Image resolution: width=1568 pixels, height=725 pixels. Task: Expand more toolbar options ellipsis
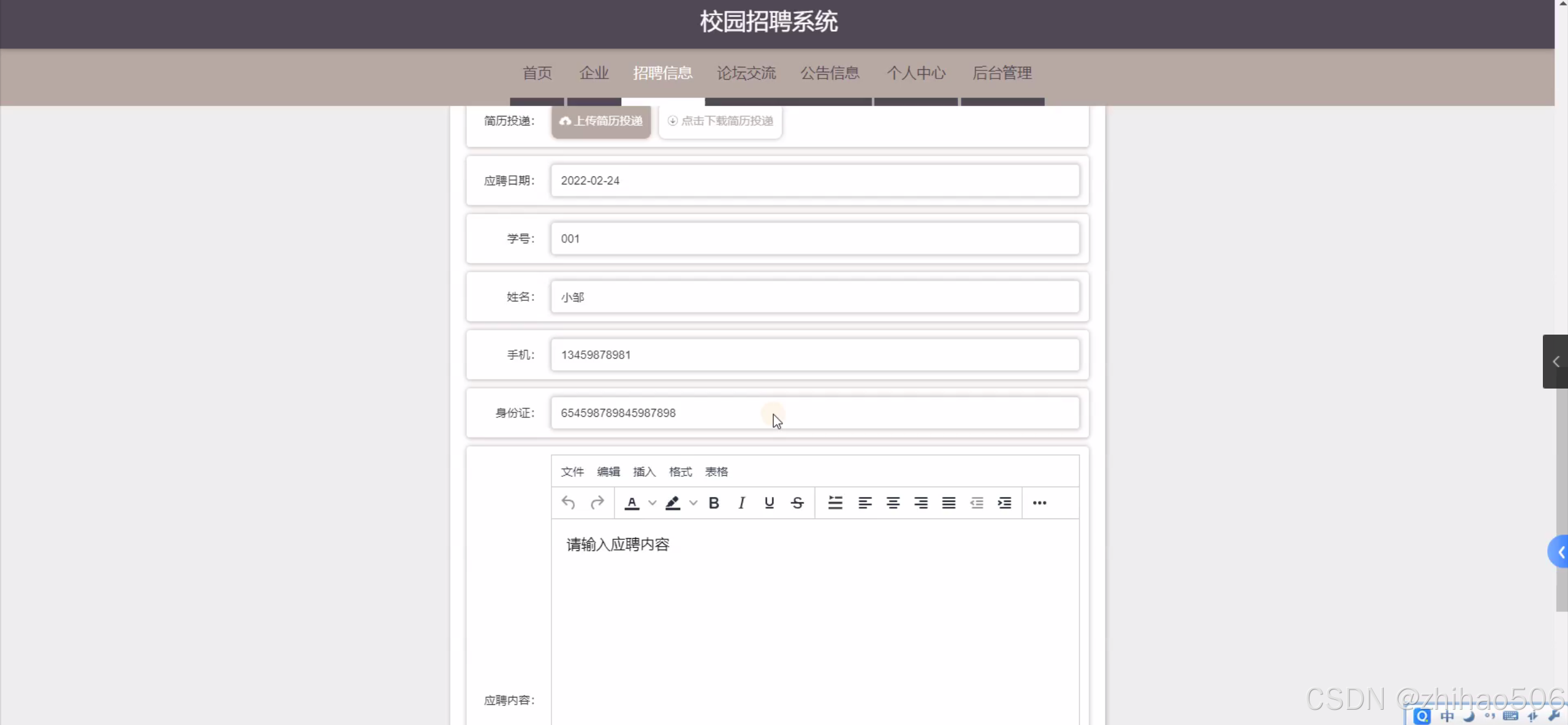coord(1039,503)
